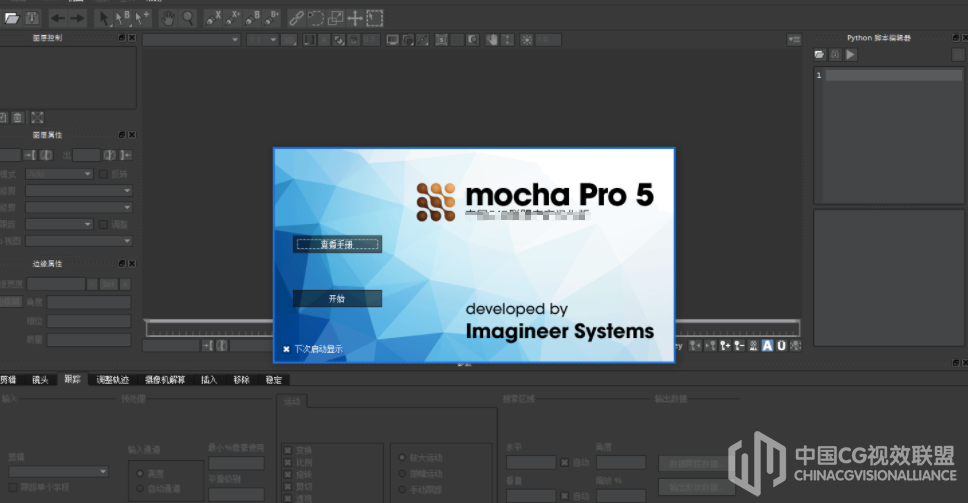Click the 平滑级别 input field
Viewport: 968px width, 503px height.
click(x=236, y=494)
